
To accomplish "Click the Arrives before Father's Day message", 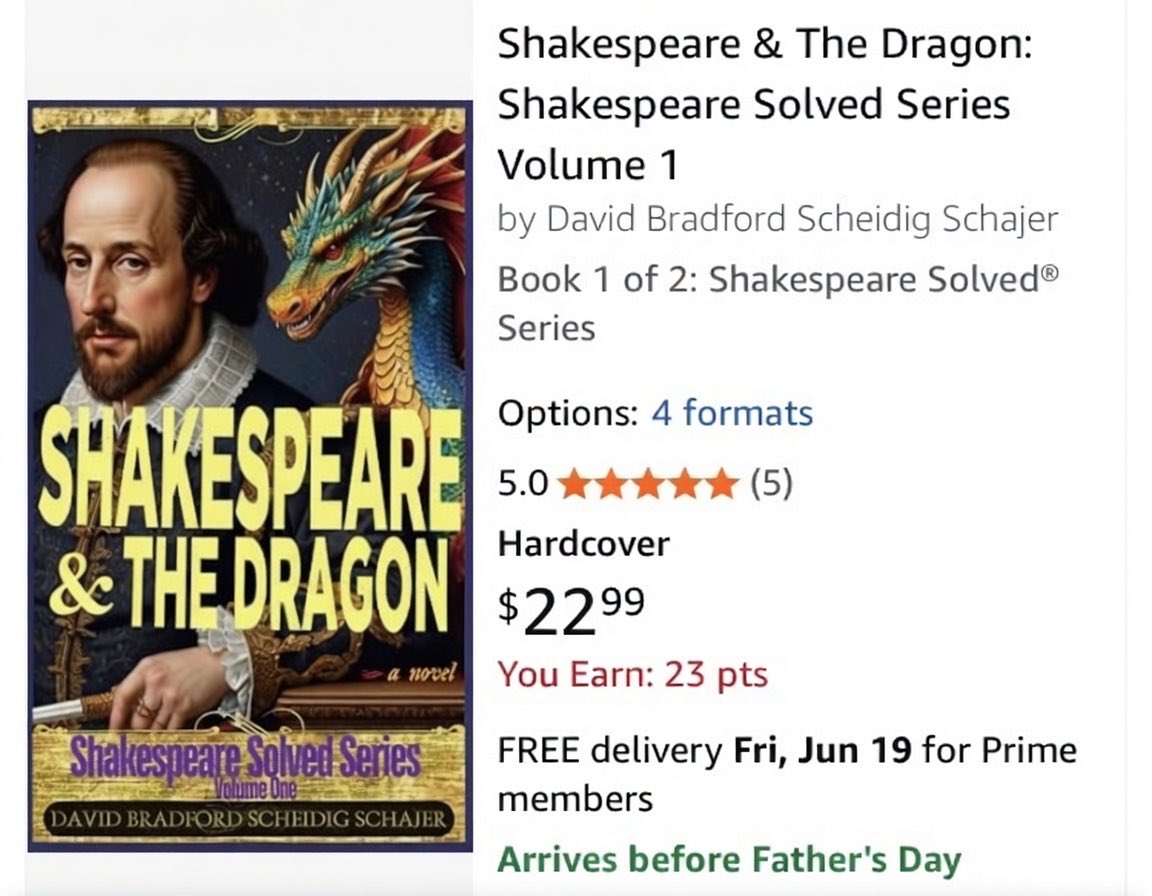I will point(730,860).
